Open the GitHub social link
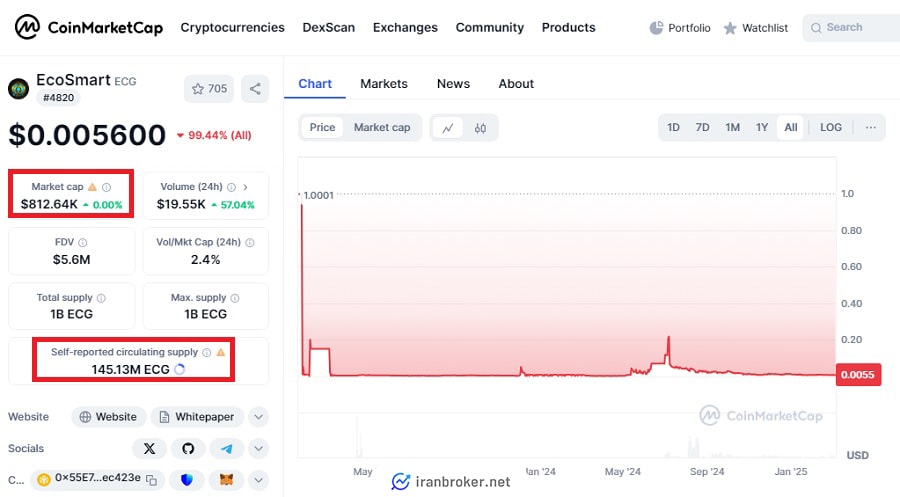This screenshot has width=900, height=497. click(x=188, y=448)
